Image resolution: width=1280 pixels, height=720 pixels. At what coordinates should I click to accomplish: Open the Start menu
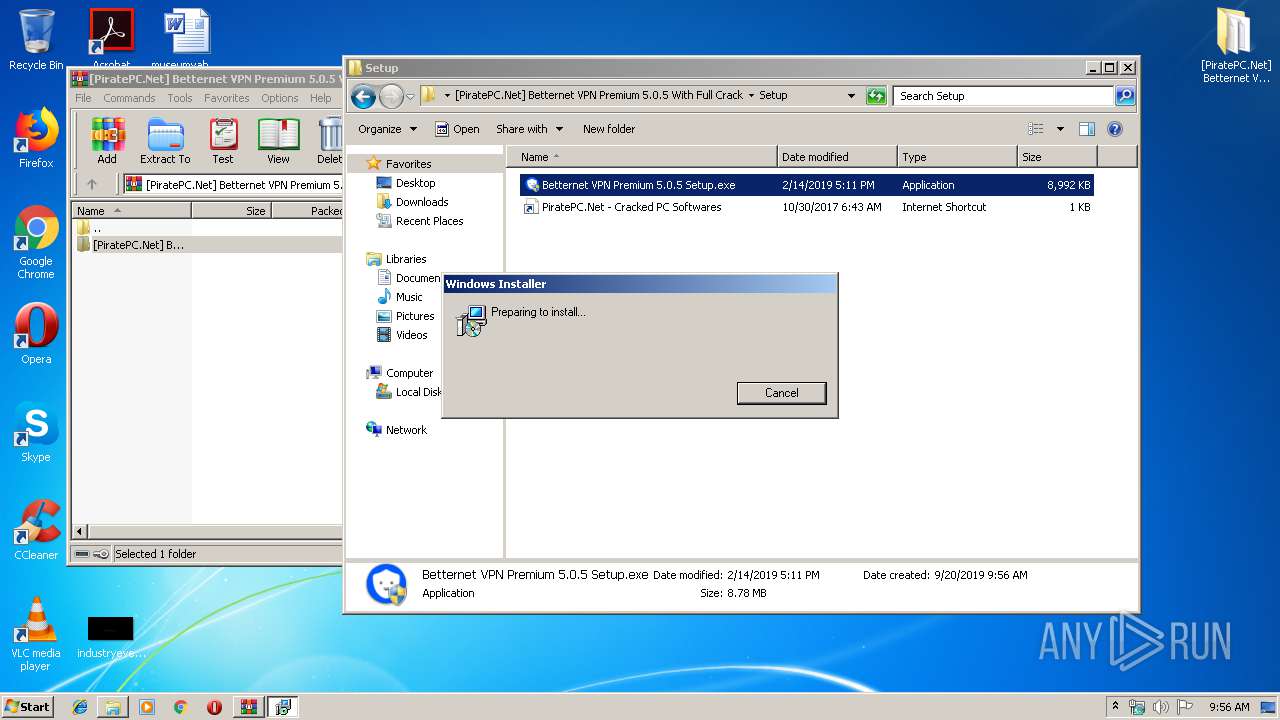pos(28,706)
